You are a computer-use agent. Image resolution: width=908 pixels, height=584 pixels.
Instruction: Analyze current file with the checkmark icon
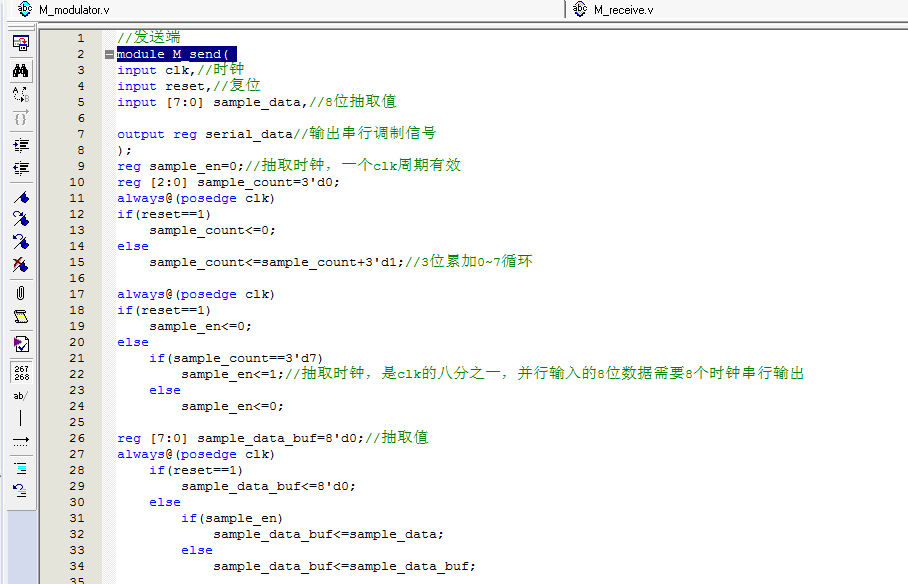21,344
